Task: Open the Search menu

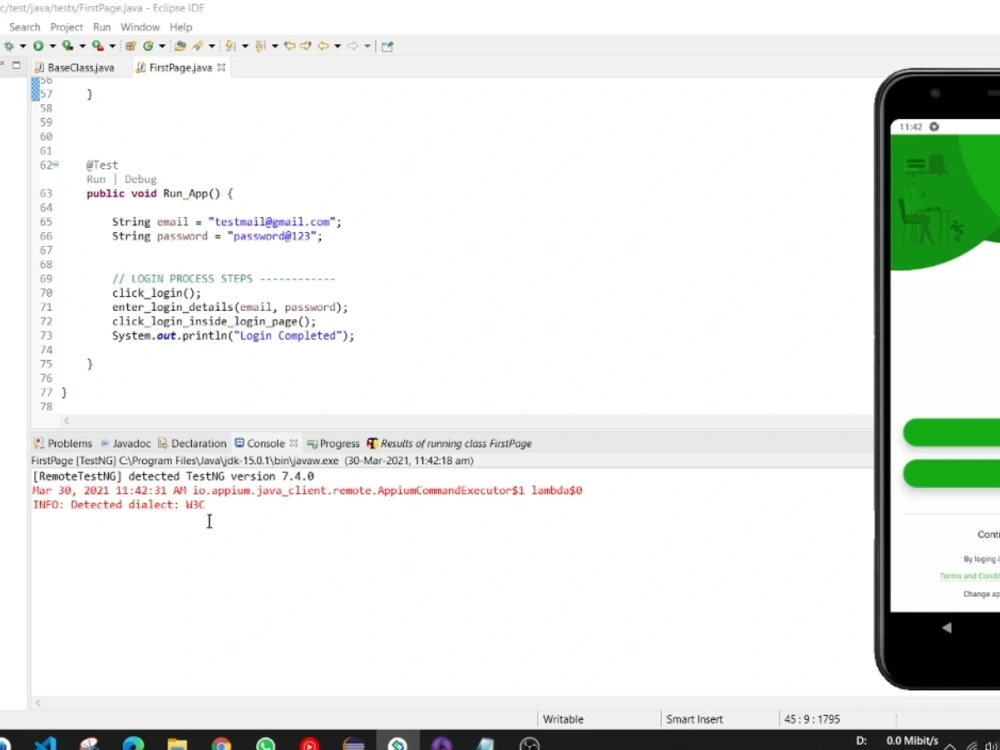Action: (25, 27)
